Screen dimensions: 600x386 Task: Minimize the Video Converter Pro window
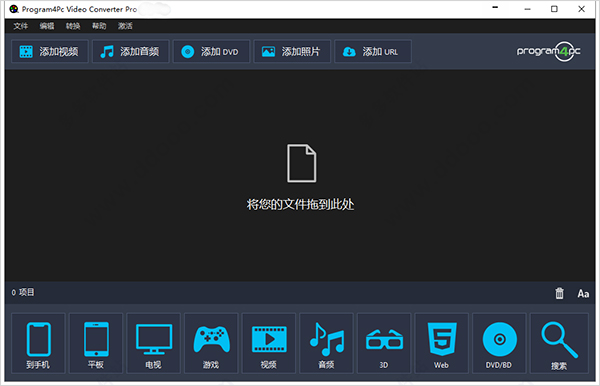coord(527,9)
